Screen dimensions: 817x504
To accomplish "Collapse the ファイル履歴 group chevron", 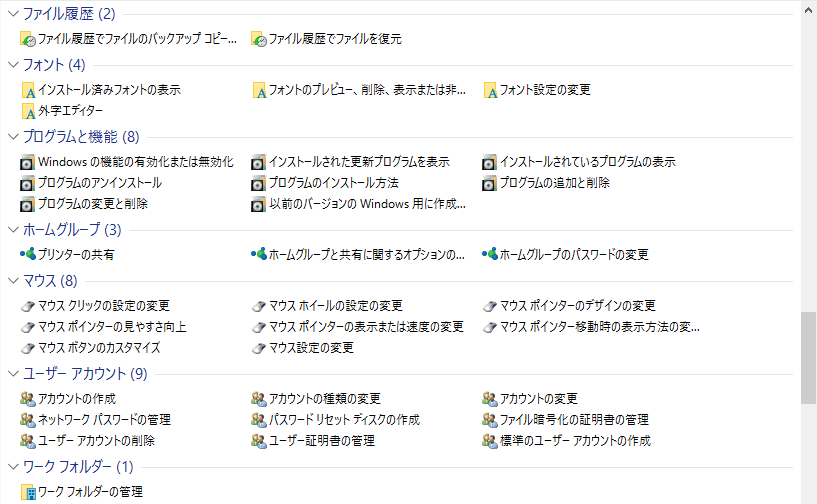I will 14,14.
